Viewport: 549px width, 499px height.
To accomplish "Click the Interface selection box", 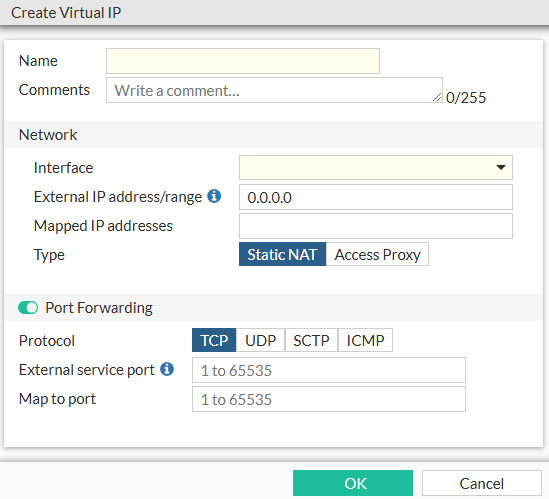I will 376,167.
